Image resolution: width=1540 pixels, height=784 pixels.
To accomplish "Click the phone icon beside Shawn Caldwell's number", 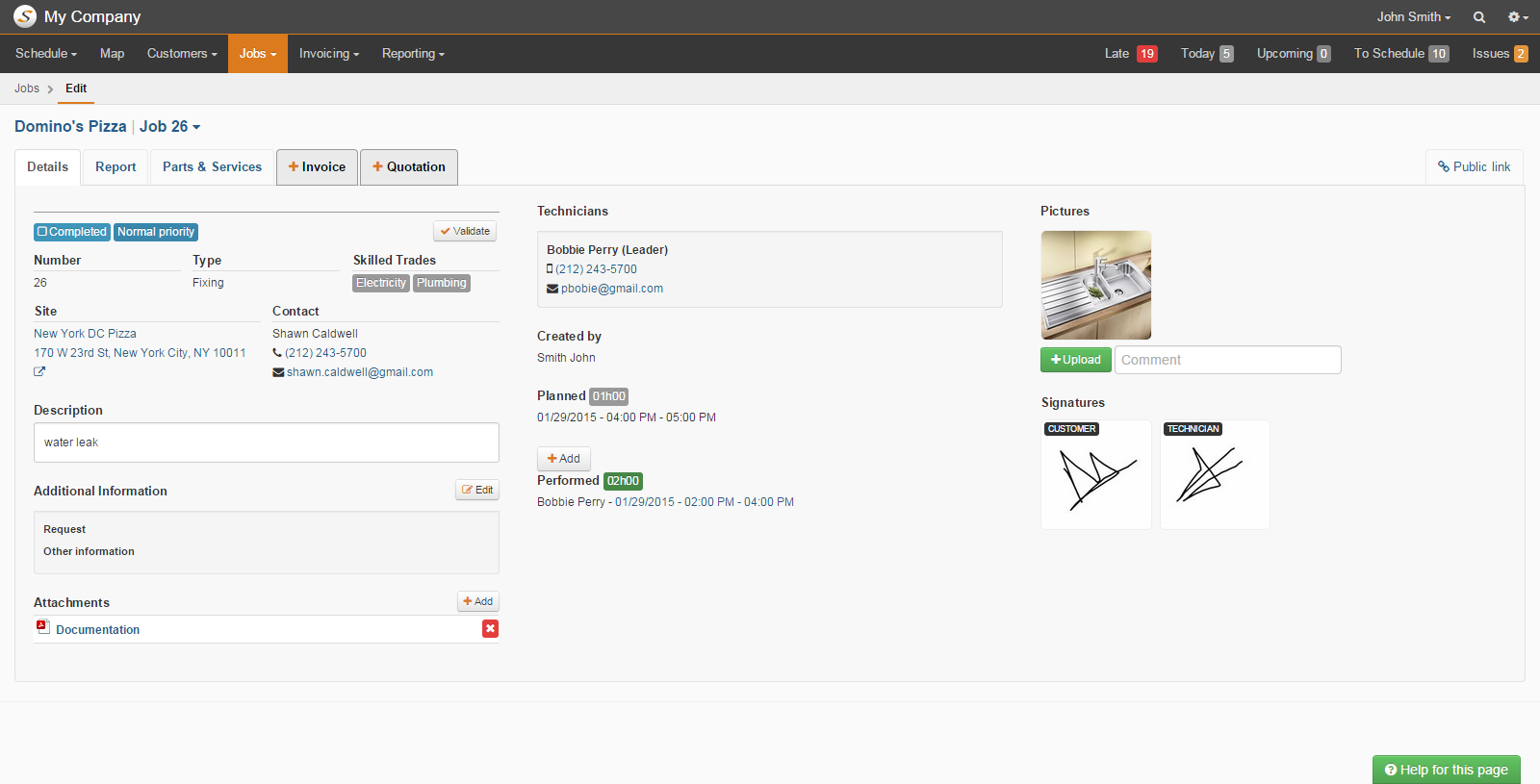I will coord(277,353).
